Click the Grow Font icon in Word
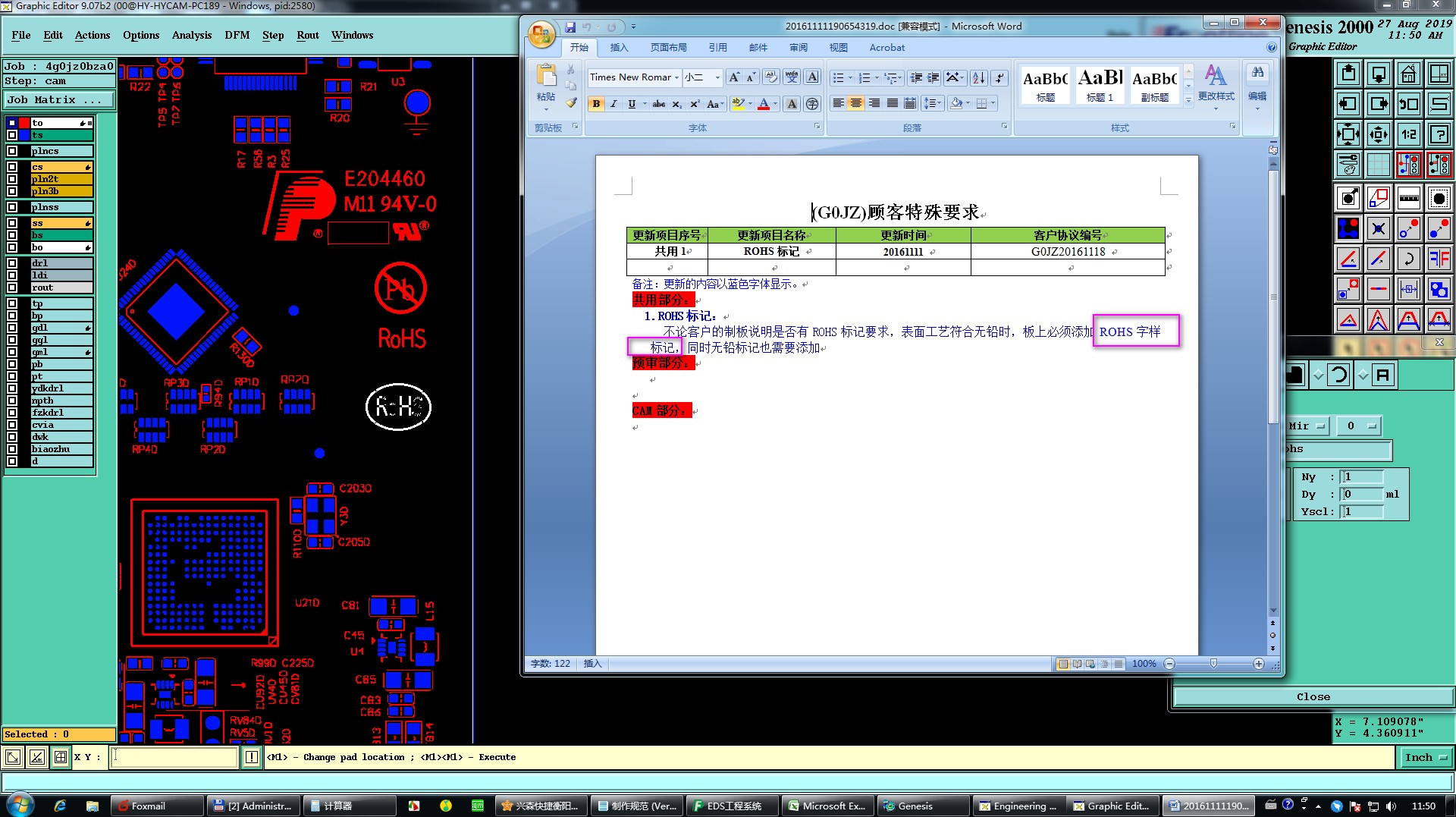 click(733, 77)
